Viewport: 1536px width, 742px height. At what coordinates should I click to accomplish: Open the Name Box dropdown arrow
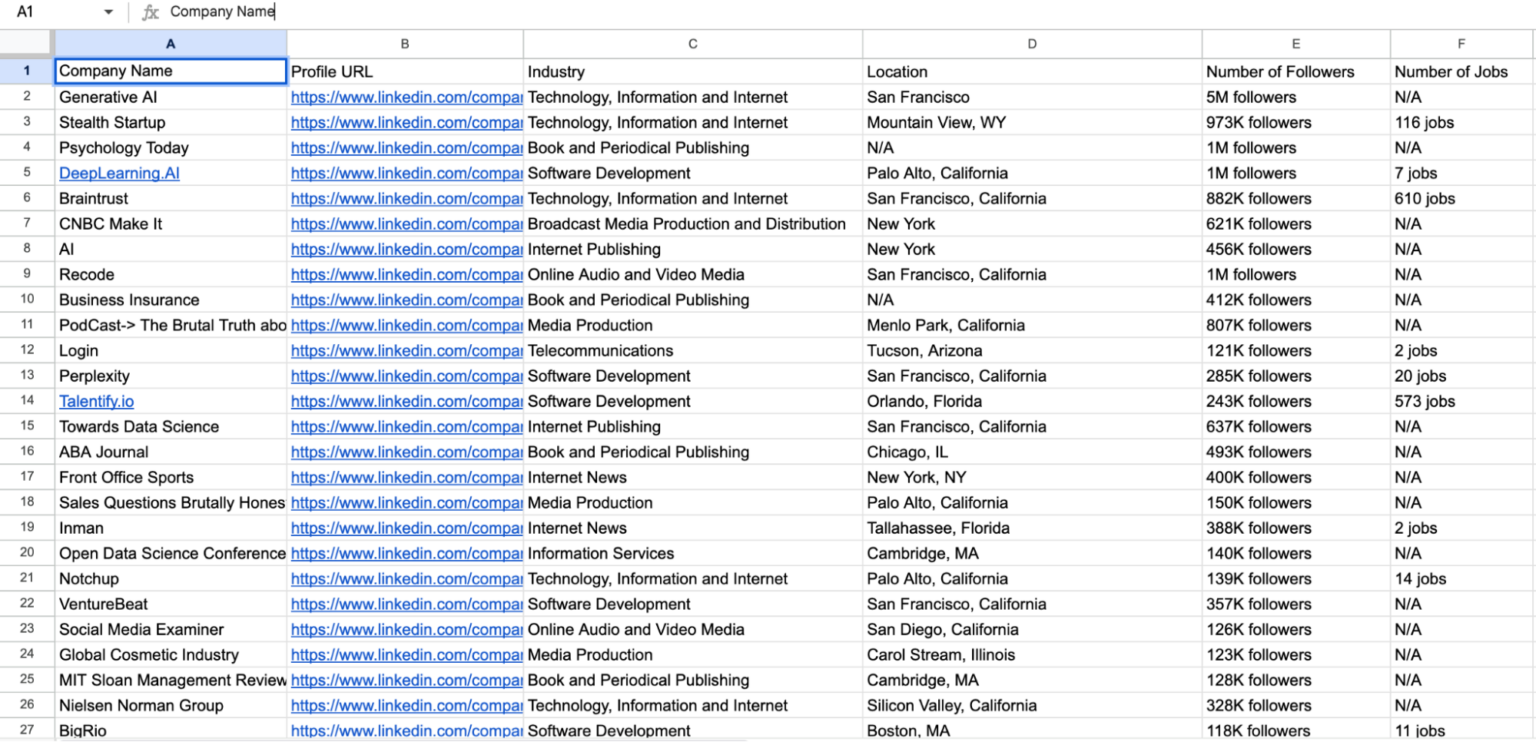(x=108, y=12)
